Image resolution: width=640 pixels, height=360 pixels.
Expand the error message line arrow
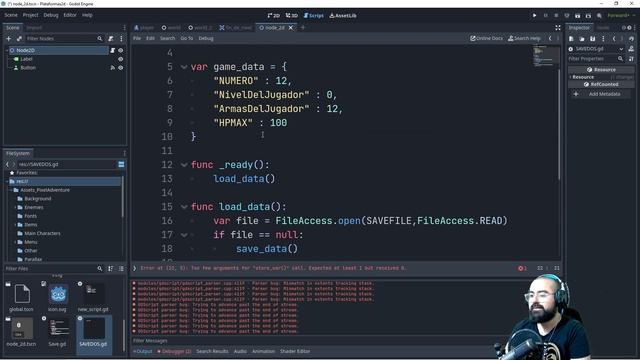point(135,268)
